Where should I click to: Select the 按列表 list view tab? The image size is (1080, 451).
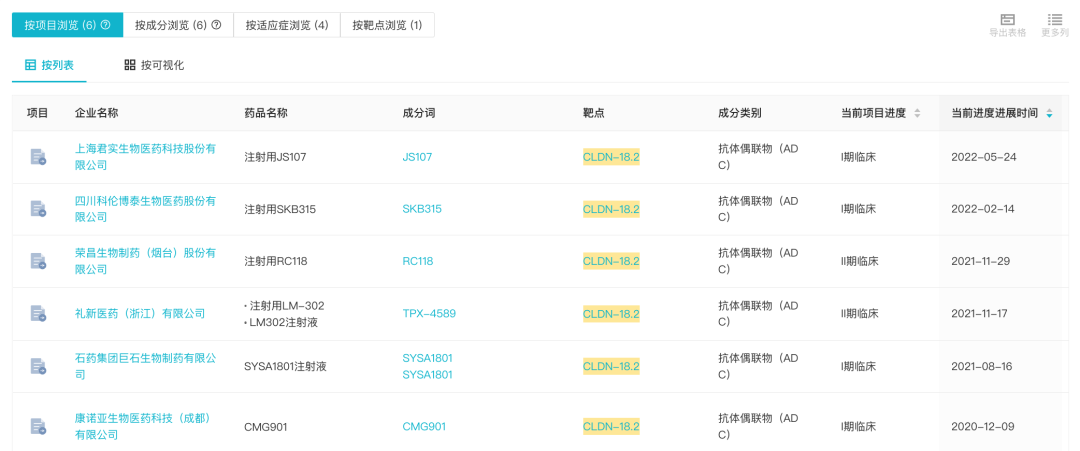(50, 65)
